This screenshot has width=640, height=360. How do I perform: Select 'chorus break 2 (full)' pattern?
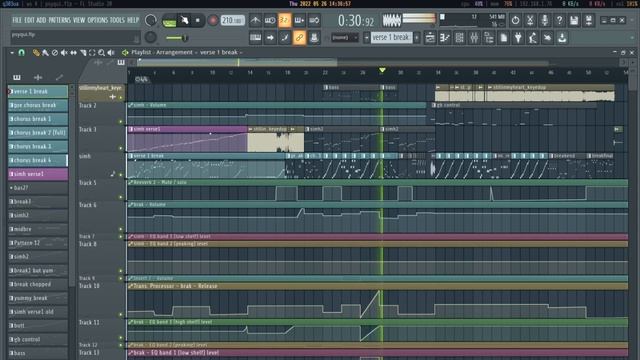(38, 133)
